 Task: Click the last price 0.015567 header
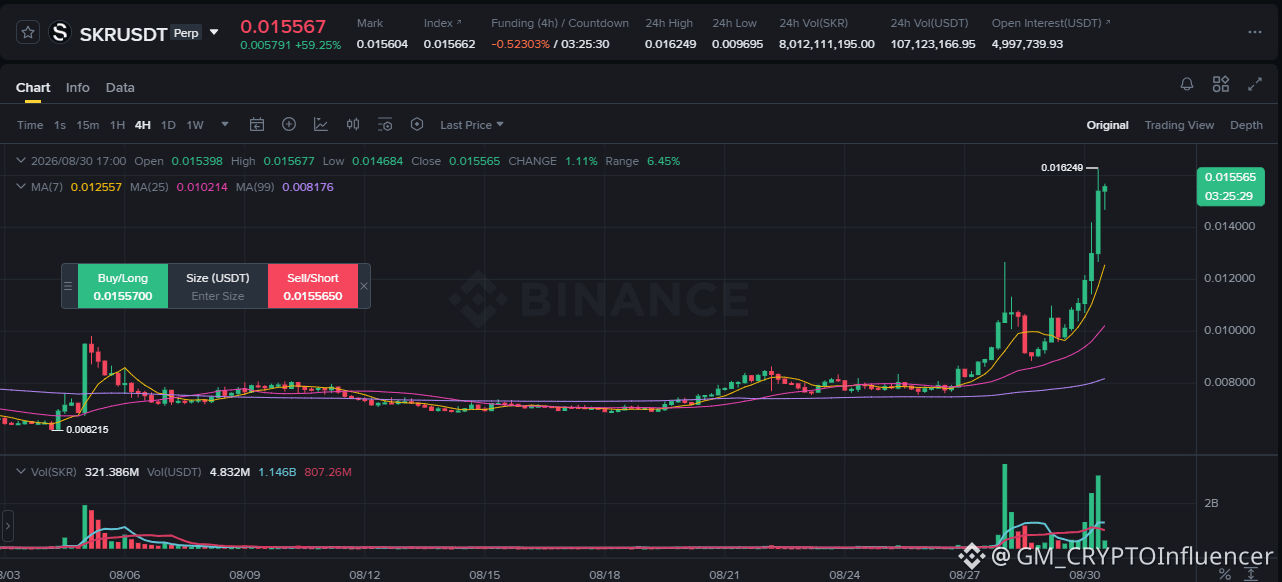click(283, 26)
